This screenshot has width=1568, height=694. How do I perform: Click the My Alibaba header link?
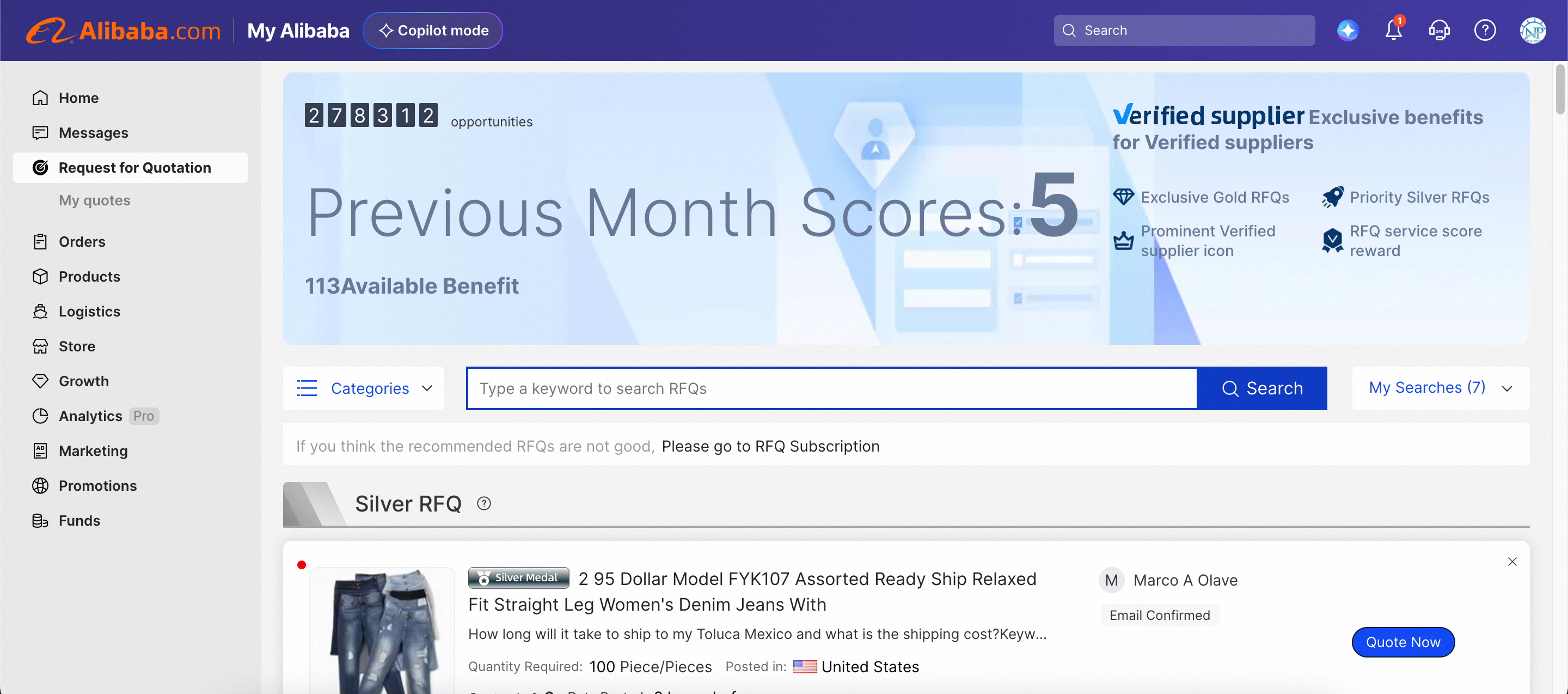tap(298, 31)
